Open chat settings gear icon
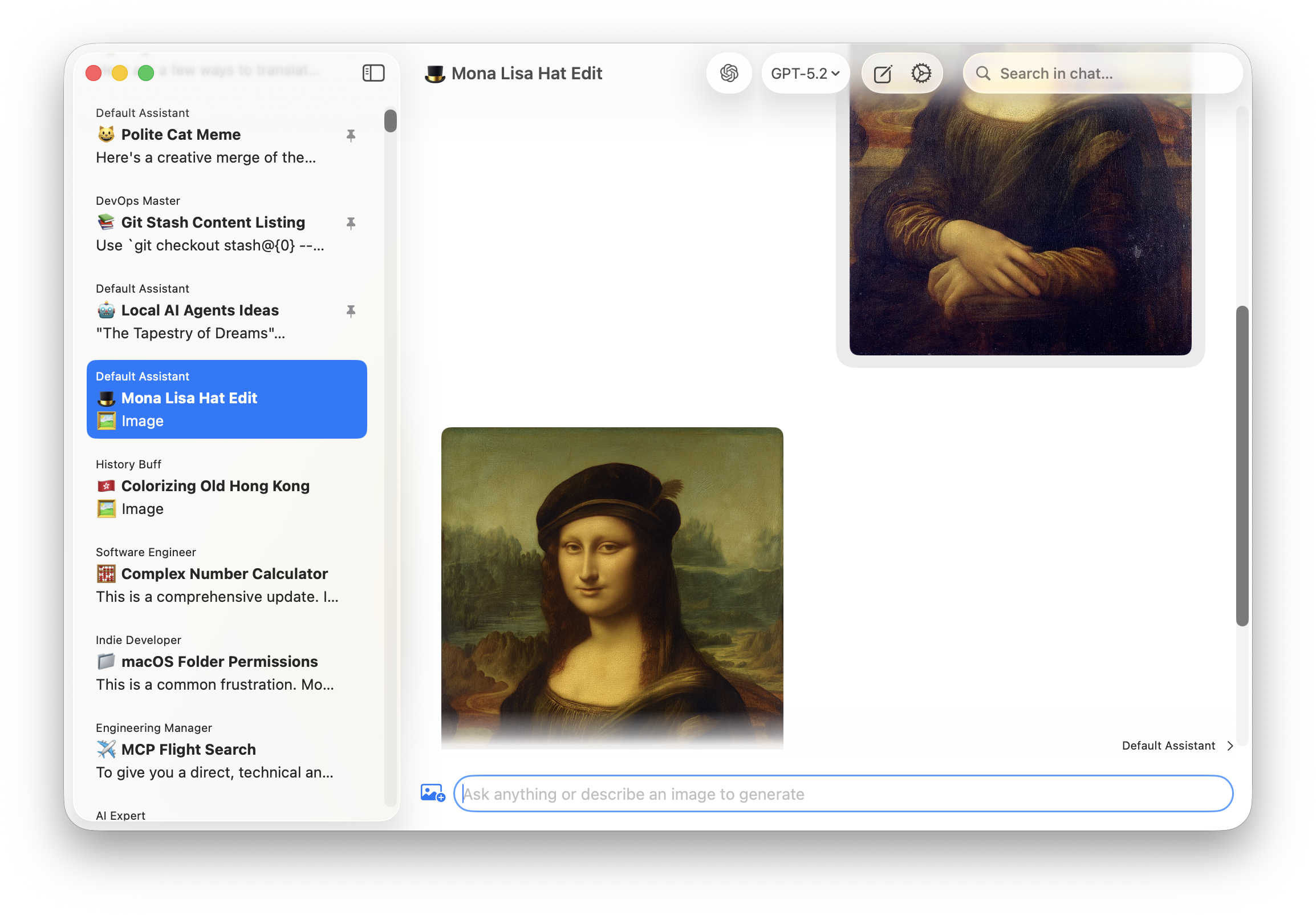The image size is (1316, 915). point(921,73)
